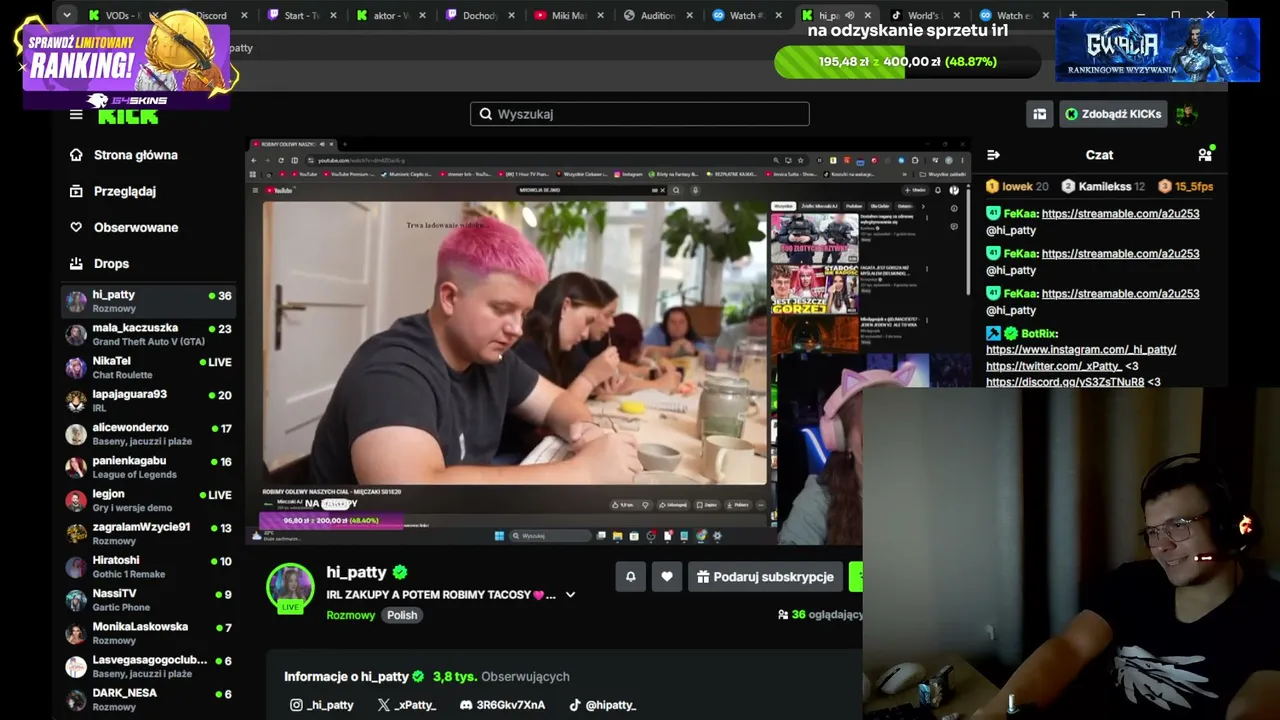Collapse the chat panel with arrow icon
1280x720 pixels.
(x=993, y=155)
